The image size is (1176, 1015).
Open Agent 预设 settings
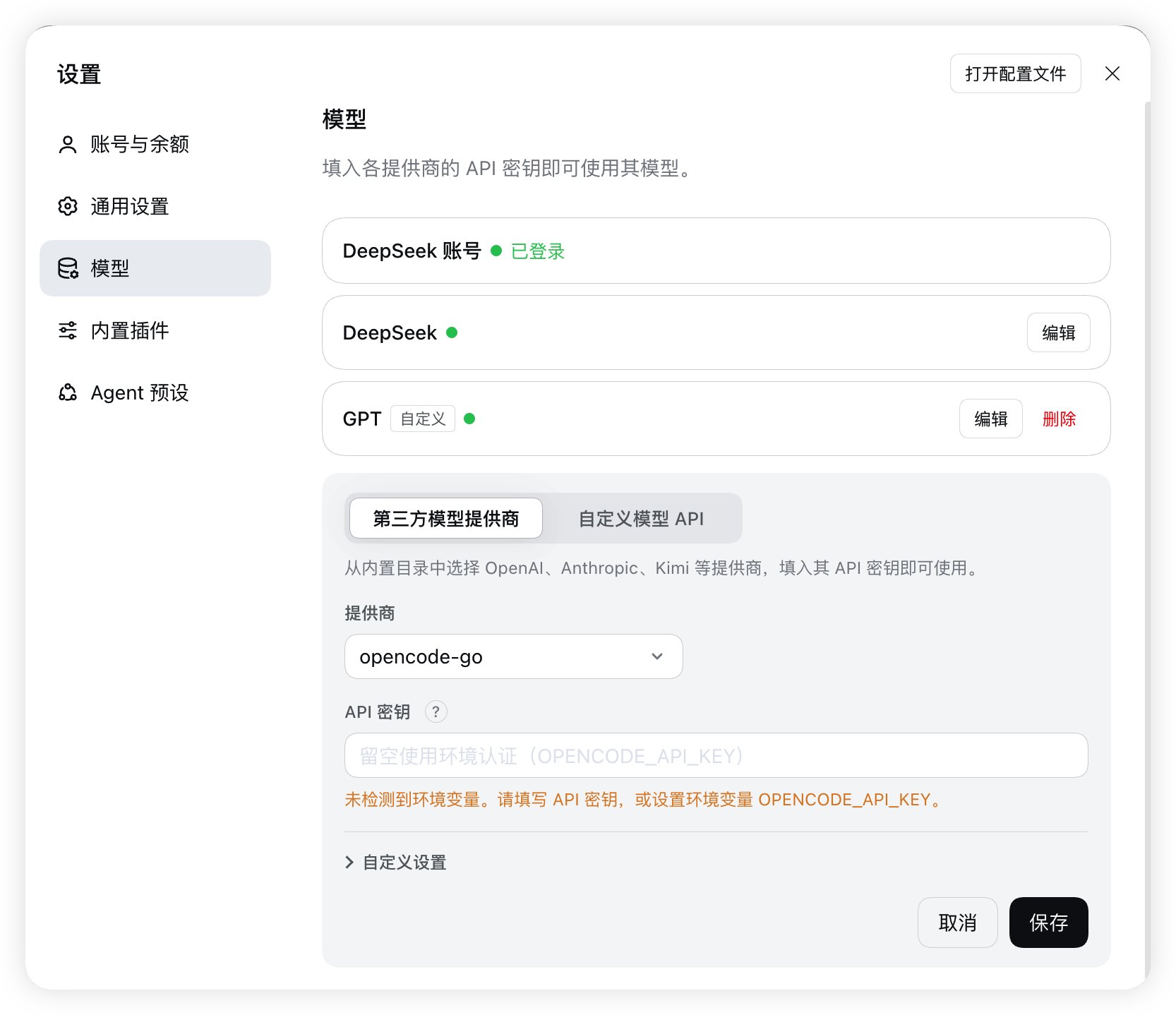coord(155,392)
